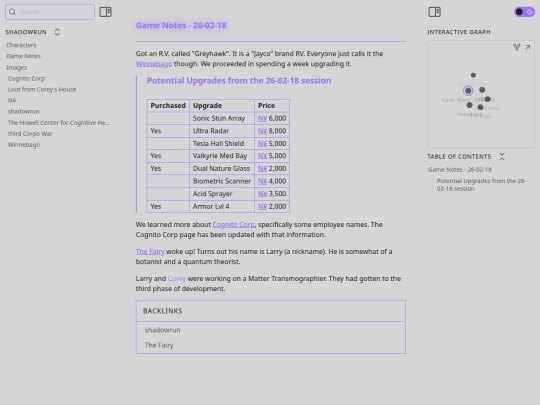Select the Upgrade column header
This screenshot has width=540, height=405.
point(222,106)
